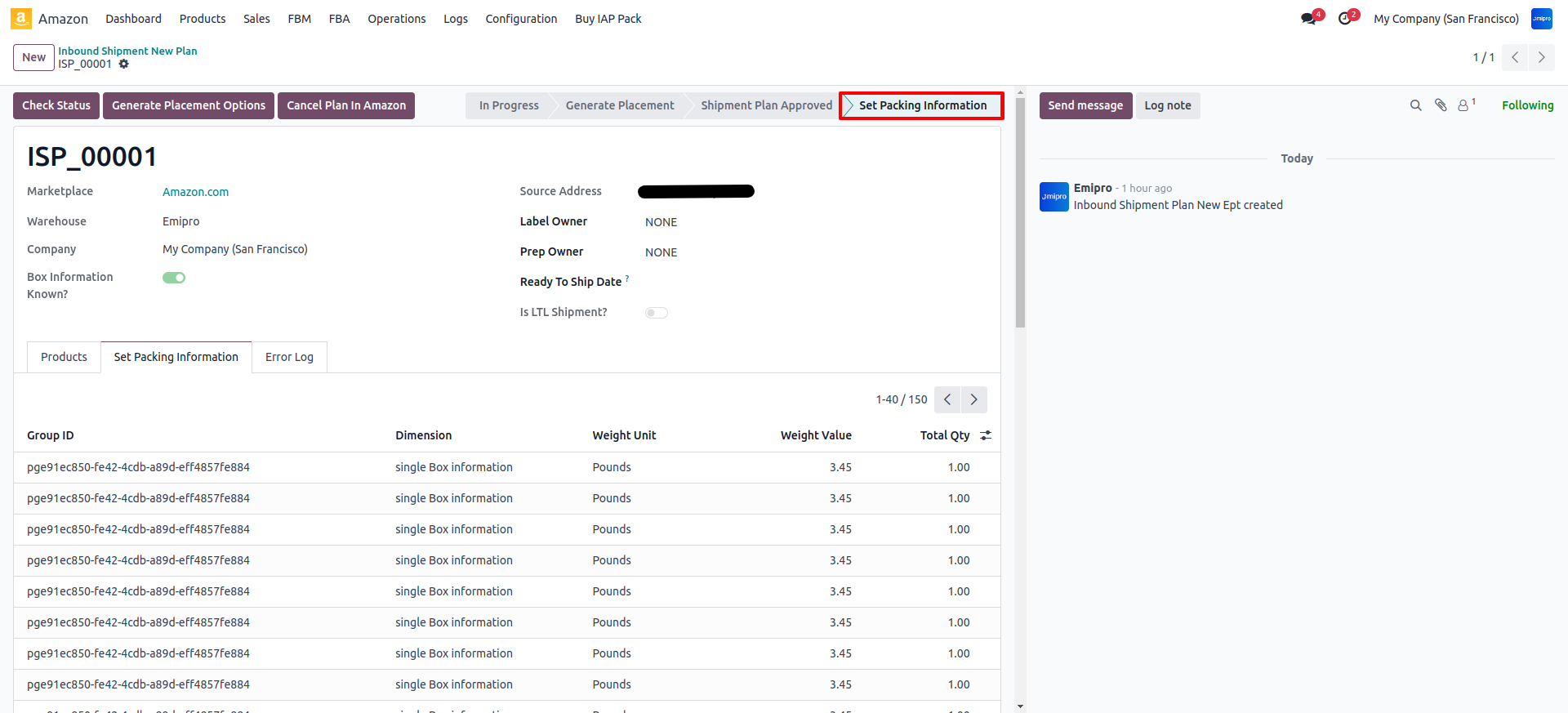The width and height of the screenshot is (1568, 713).
Task: Open the Amazon.com marketplace link
Action: click(195, 192)
